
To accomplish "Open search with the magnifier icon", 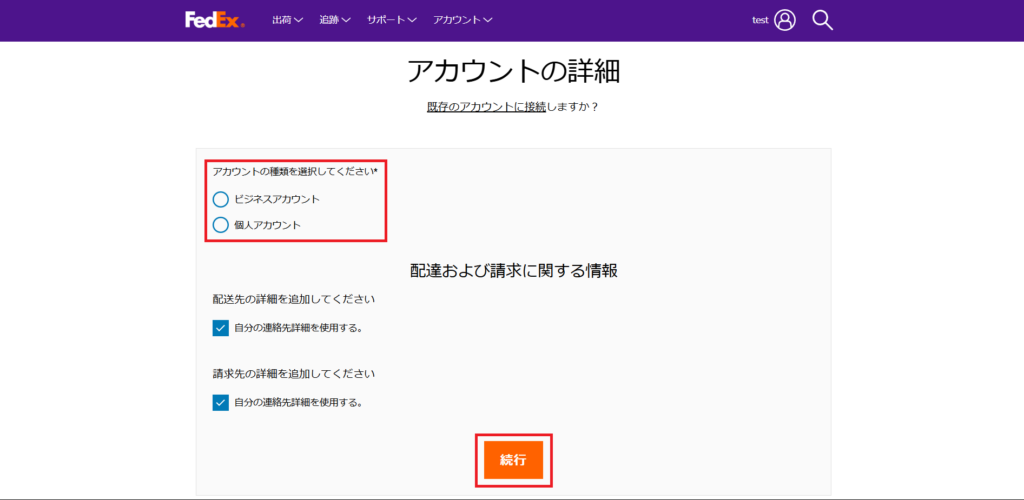I will [x=822, y=20].
